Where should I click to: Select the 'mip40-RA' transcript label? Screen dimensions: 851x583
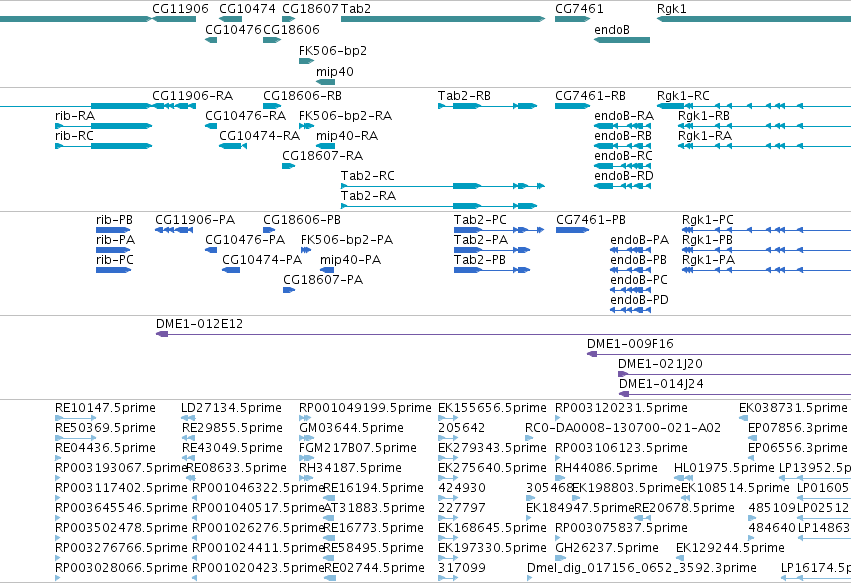click(x=347, y=136)
